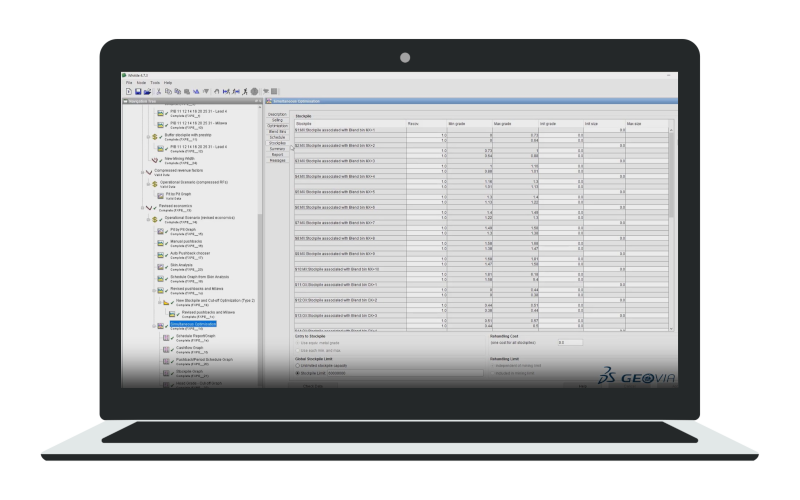
Task: Click the Pushback/Period Schedule Graph icon
Action: [x=166, y=361]
